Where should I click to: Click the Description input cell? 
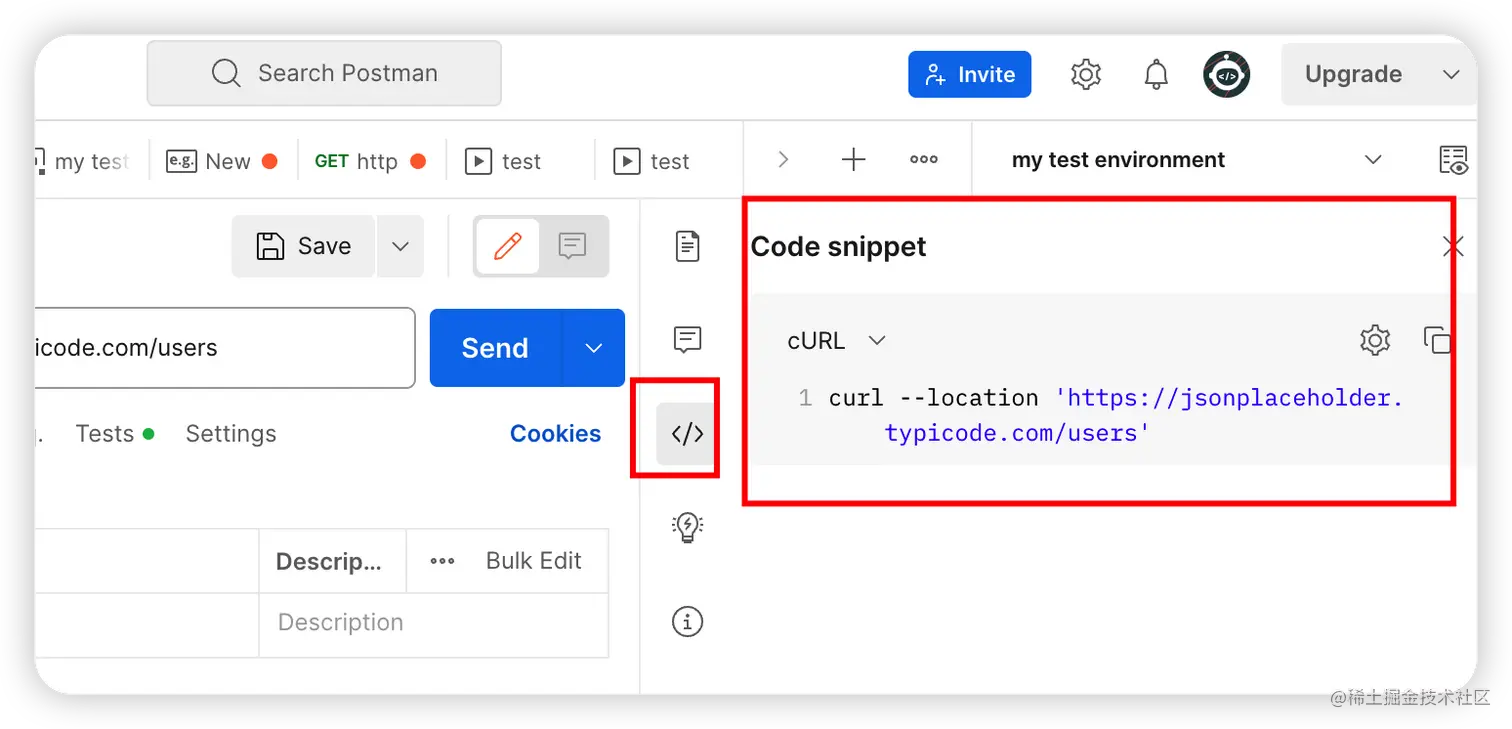coord(433,623)
